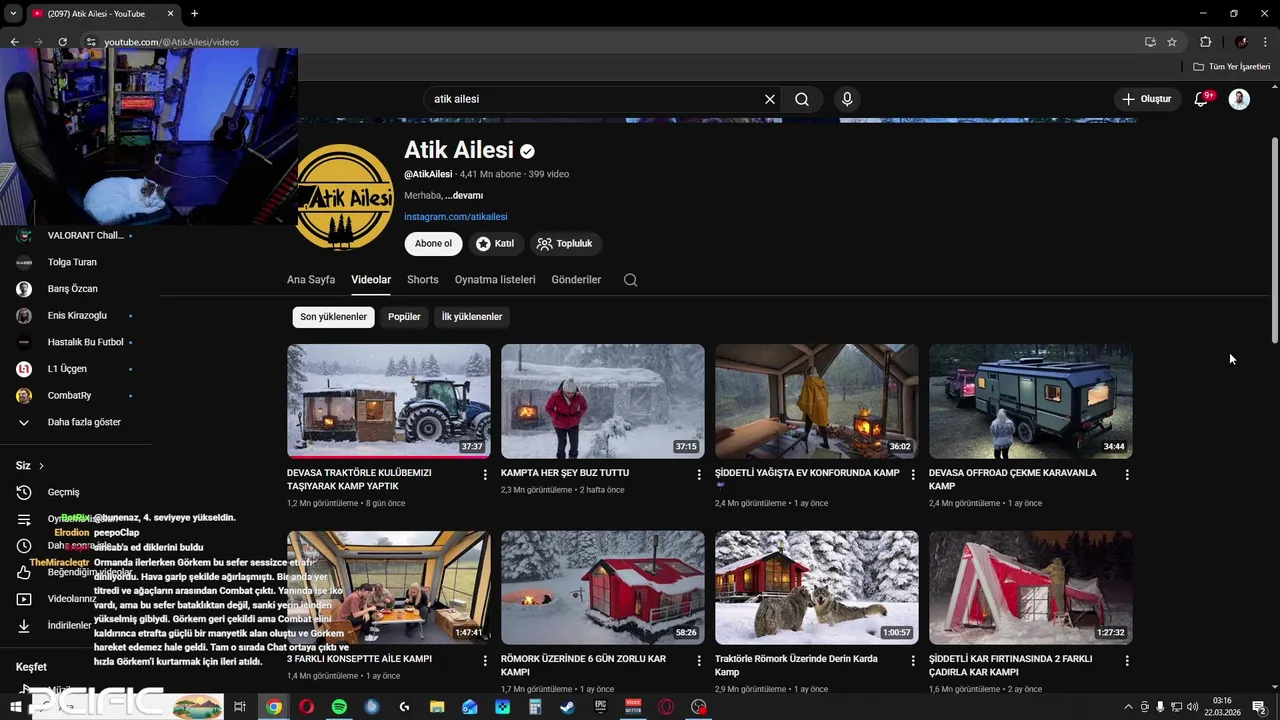Image resolution: width=1280 pixels, height=720 pixels.
Task: Select the İlk yüklenenler filter chip
Action: 472,317
